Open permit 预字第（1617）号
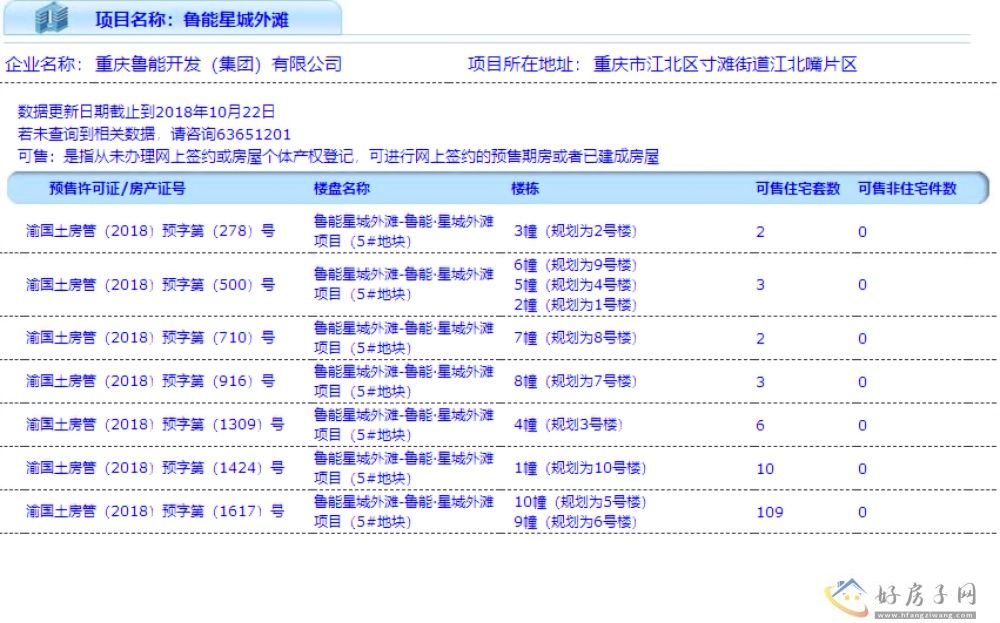The width and height of the screenshot is (1000, 623). 155,511
